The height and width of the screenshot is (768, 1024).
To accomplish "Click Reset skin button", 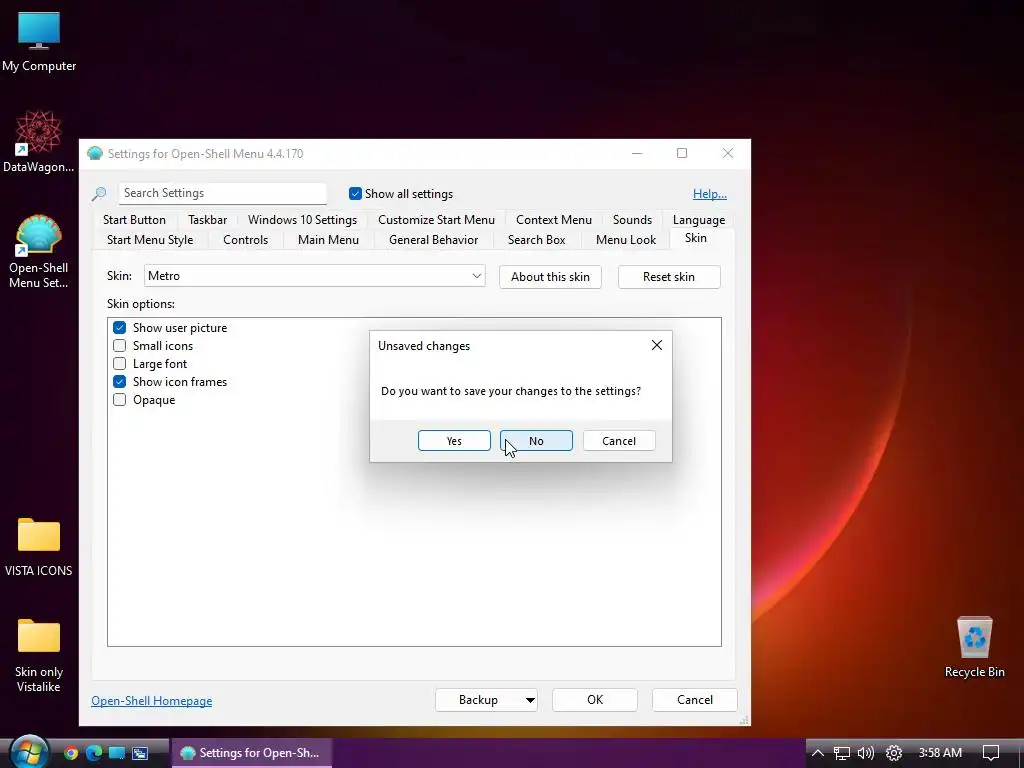I will pyautogui.click(x=669, y=276).
